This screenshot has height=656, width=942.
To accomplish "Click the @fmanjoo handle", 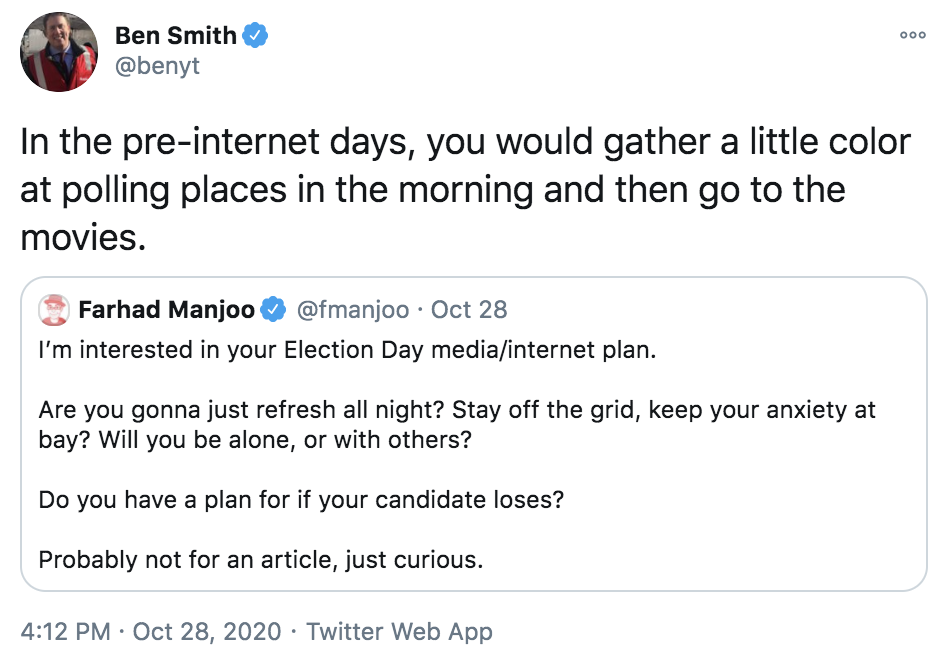I will (352, 310).
